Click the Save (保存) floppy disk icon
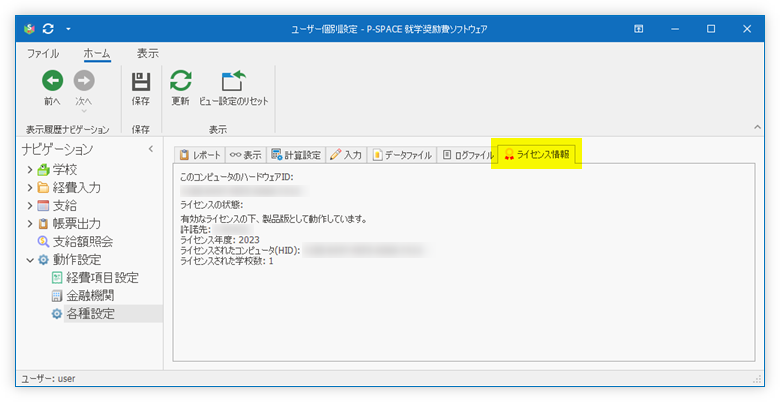Image resolution: width=780 pixels, height=402 pixels. click(141, 81)
